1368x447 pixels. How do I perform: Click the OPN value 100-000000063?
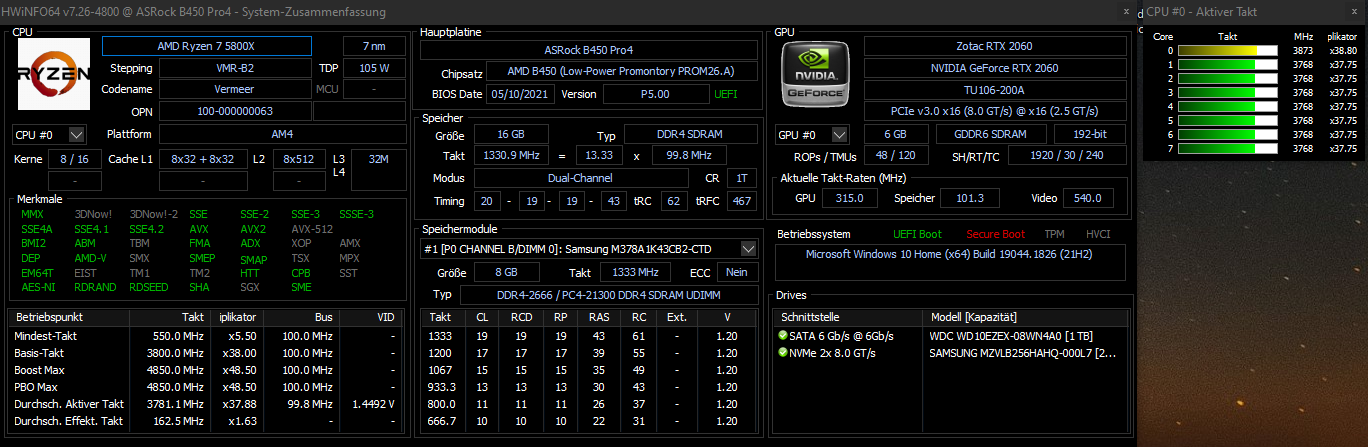tap(234, 111)
